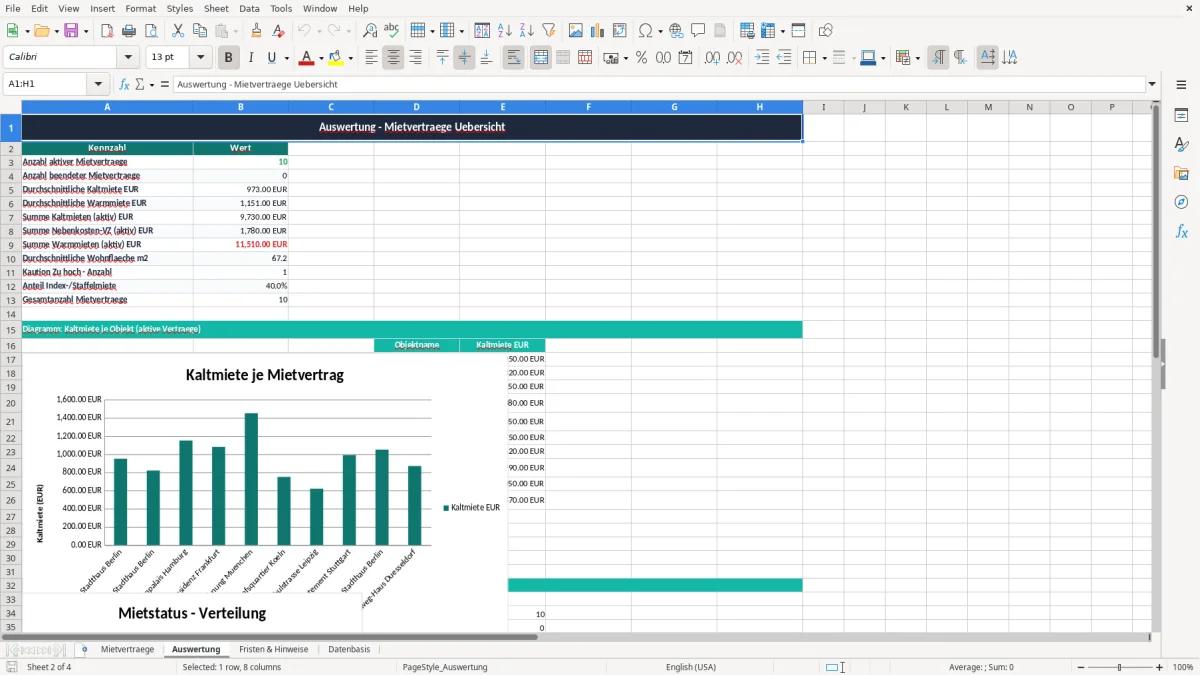
Task: Open the Name Box dropdown
Action: [98, 84]
